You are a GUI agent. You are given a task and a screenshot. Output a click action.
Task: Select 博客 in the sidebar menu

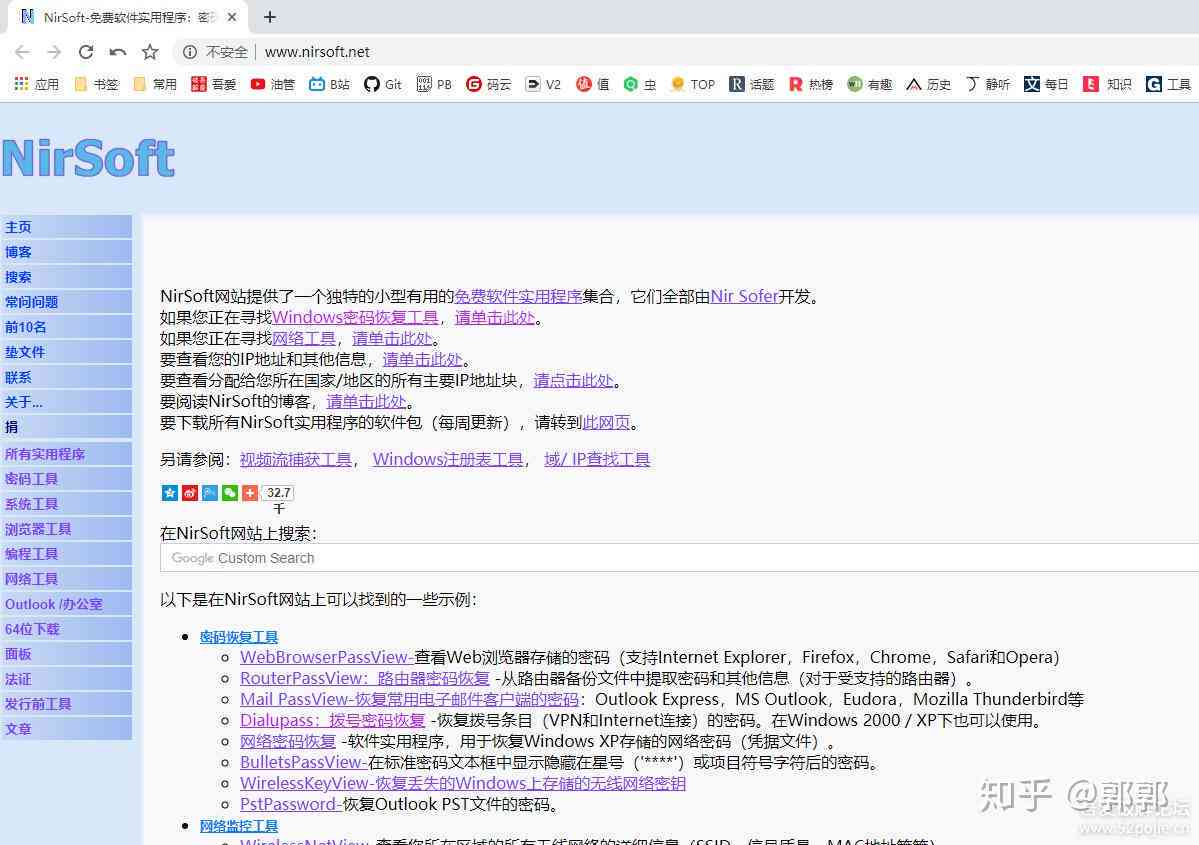click(66, 252)
